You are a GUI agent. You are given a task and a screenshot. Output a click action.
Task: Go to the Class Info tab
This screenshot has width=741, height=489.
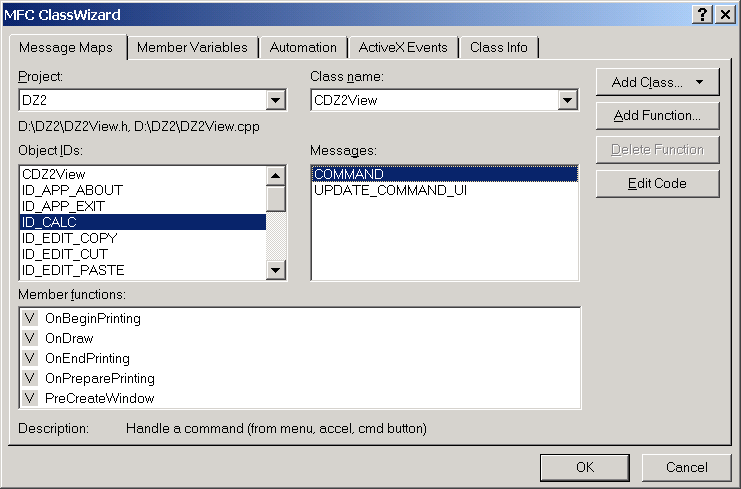tap(499, 47)
